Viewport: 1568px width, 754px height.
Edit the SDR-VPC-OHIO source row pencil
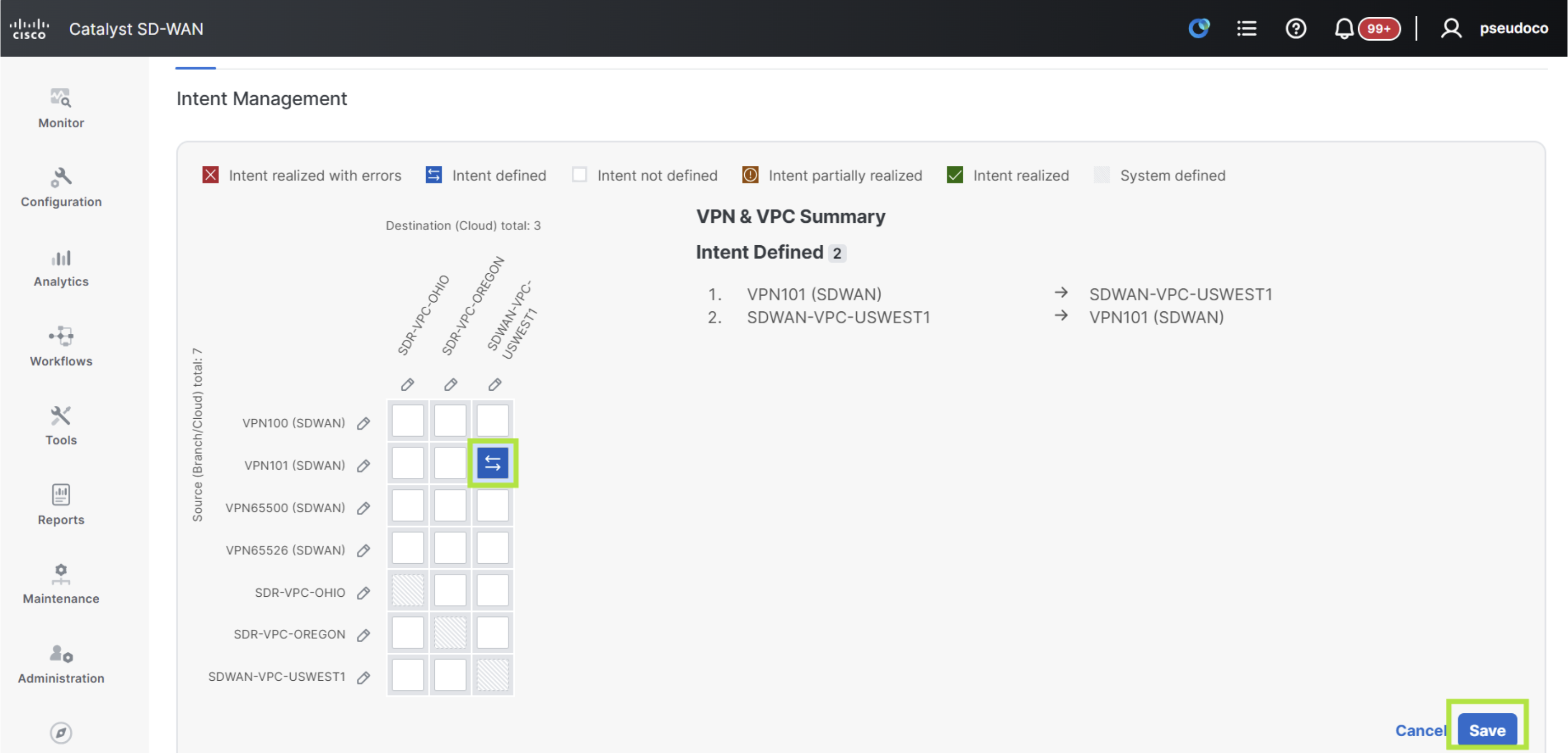tap(363, 593)
